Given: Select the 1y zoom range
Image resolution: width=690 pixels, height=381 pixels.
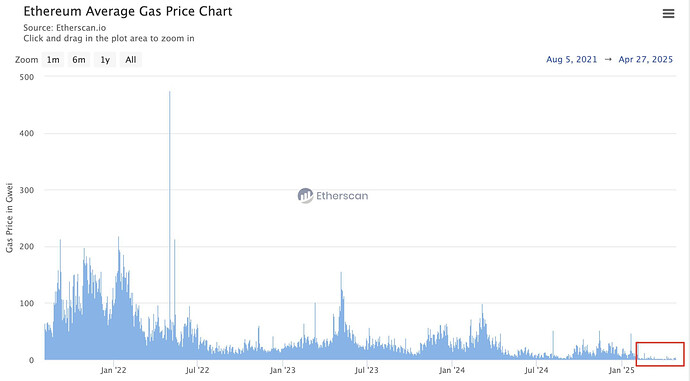Looking at the screenshot, I should tap(105, 60).
